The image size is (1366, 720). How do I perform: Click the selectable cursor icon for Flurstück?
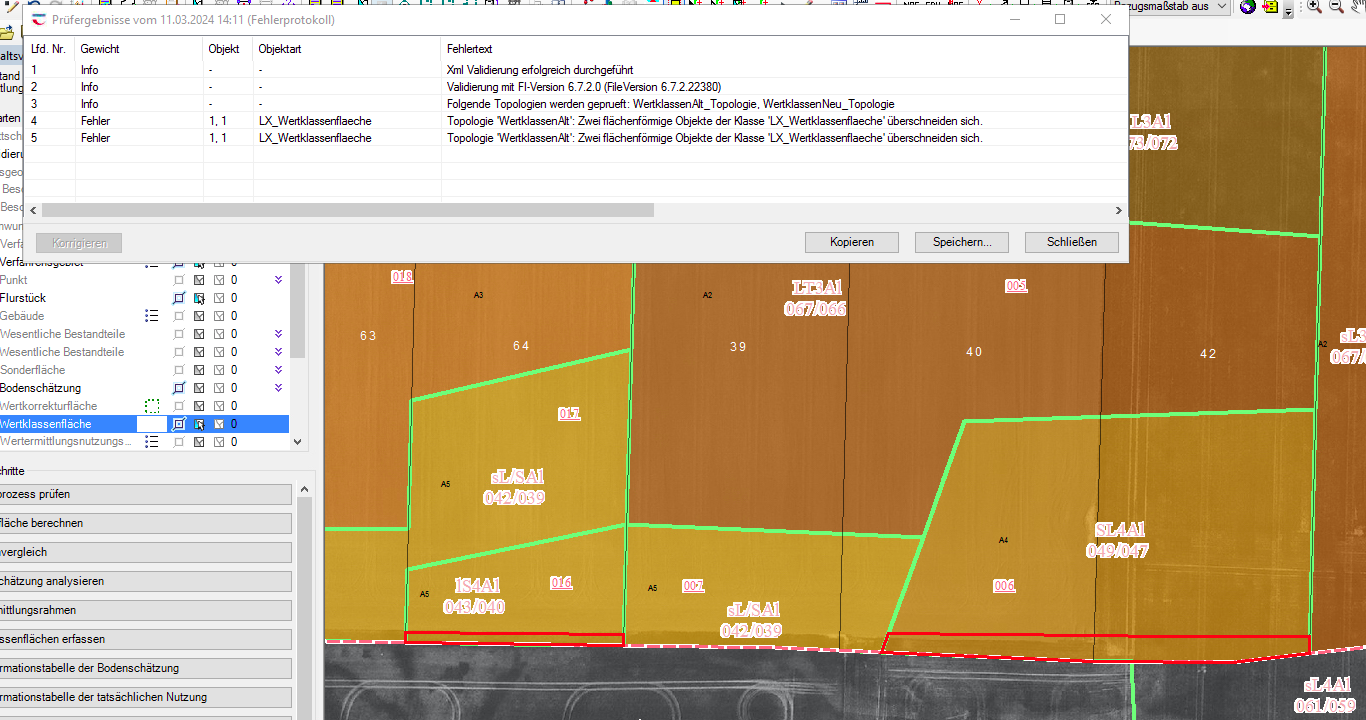click(x=199, y=298)
